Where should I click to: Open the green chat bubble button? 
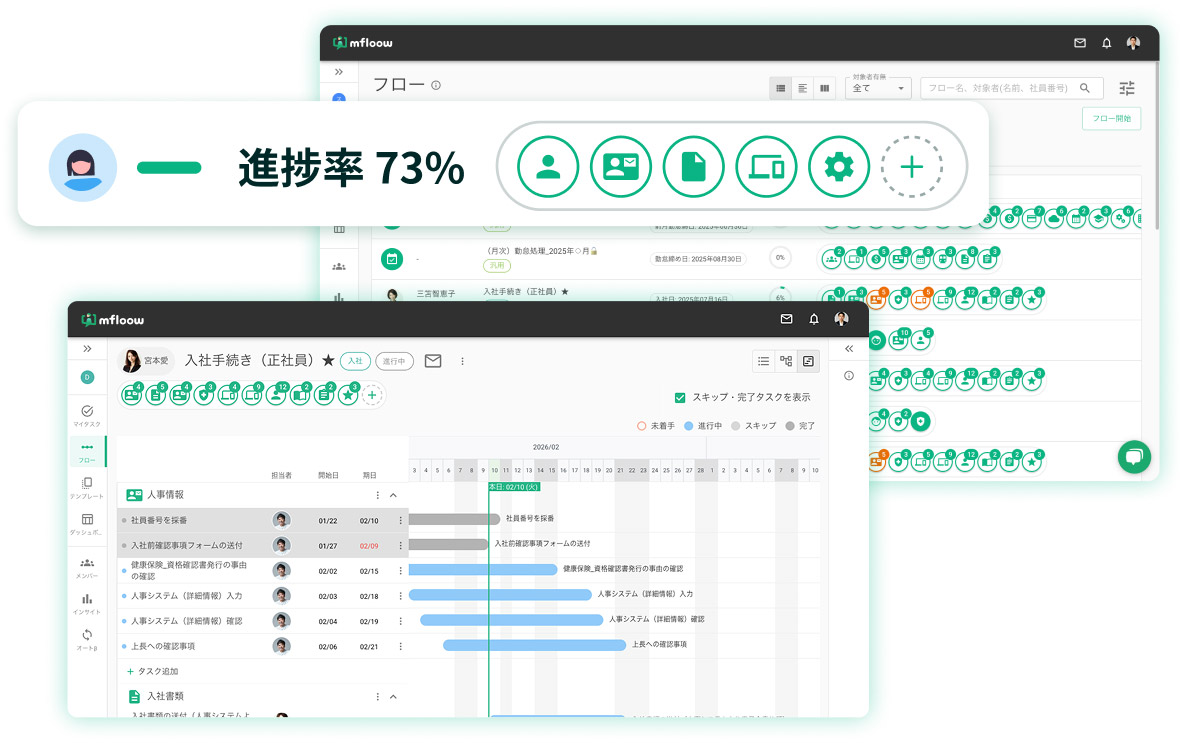[x=1134, y=457]
